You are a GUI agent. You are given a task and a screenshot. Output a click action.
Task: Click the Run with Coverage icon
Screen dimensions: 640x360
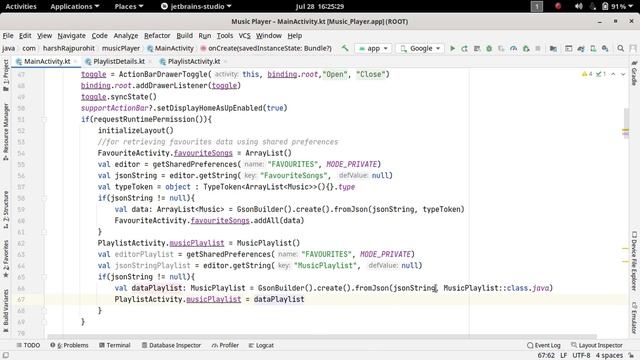tap(501, 48)
